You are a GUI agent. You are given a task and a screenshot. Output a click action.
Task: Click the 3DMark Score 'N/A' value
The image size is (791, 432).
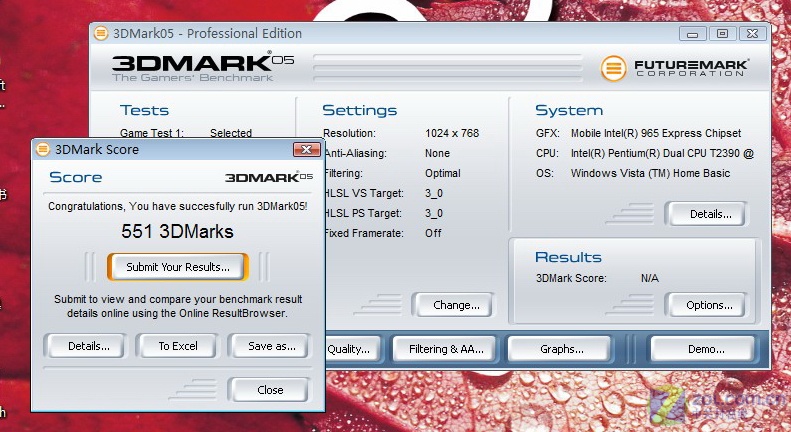click(649, 278)
